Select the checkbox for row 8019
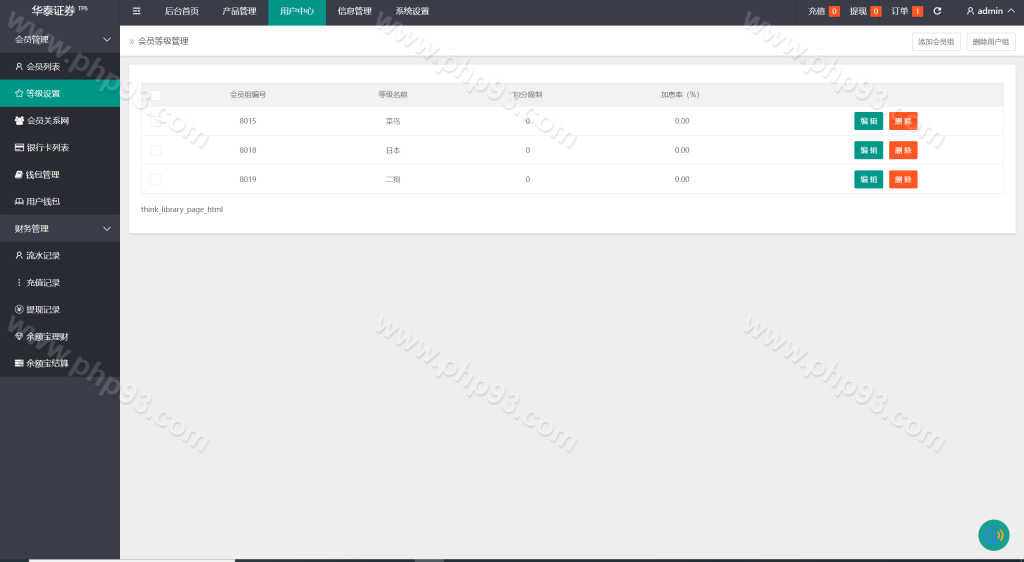Viewport: 1024px width, 562px height. 155,180
